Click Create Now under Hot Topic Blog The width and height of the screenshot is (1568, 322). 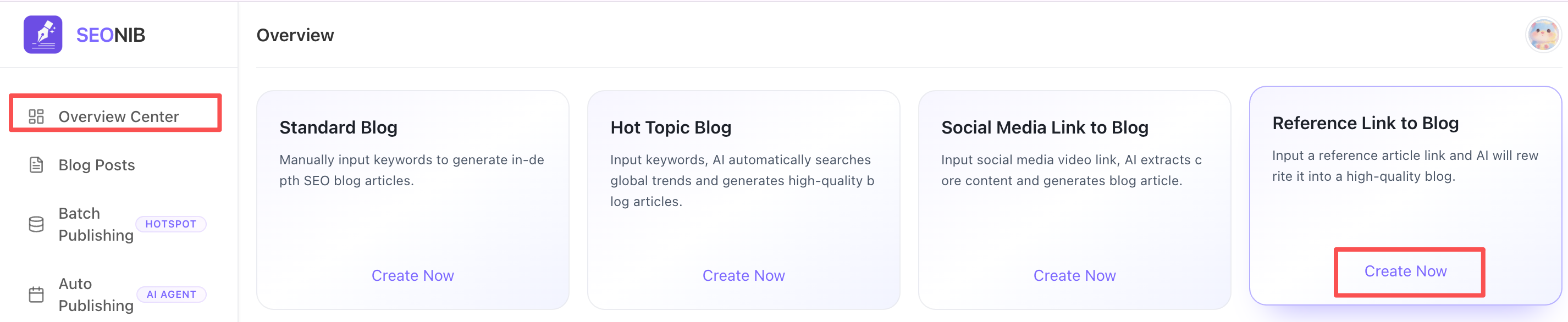click(743, 276)
